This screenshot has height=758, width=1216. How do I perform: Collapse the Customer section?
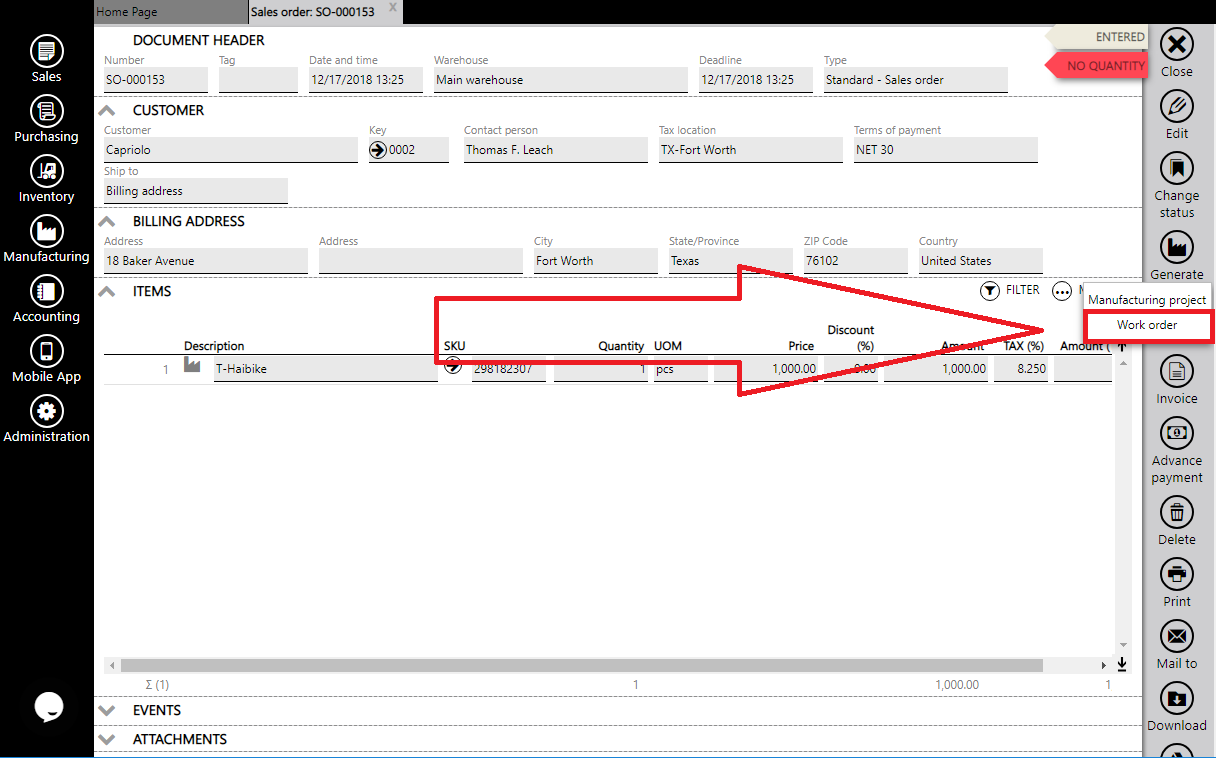(109, 111)
